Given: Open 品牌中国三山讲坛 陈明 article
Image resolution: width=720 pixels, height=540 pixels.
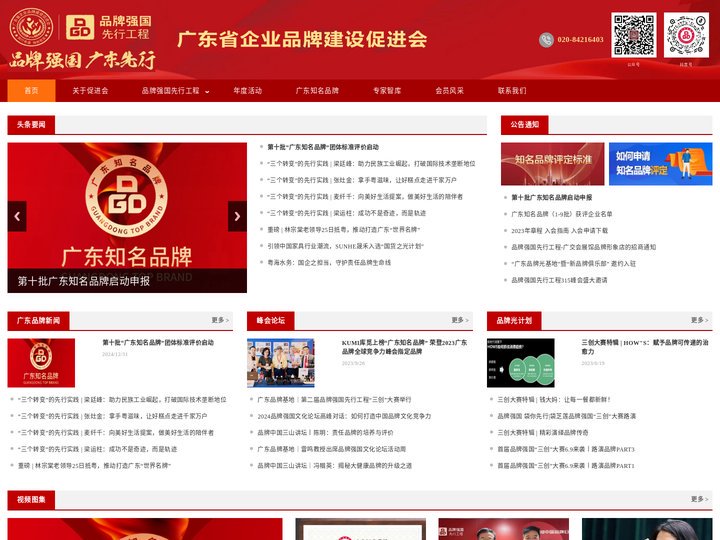Looking at the screenshot, I should click(x=326, y=433).
